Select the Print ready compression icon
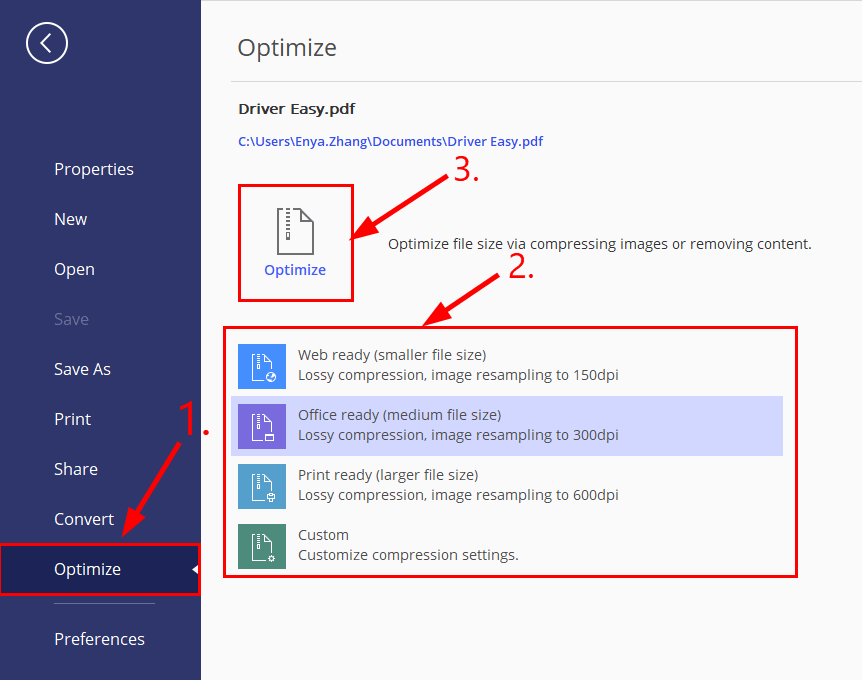Image resolution: width=862 pixels, height=680 pixels. coord(261,486)
